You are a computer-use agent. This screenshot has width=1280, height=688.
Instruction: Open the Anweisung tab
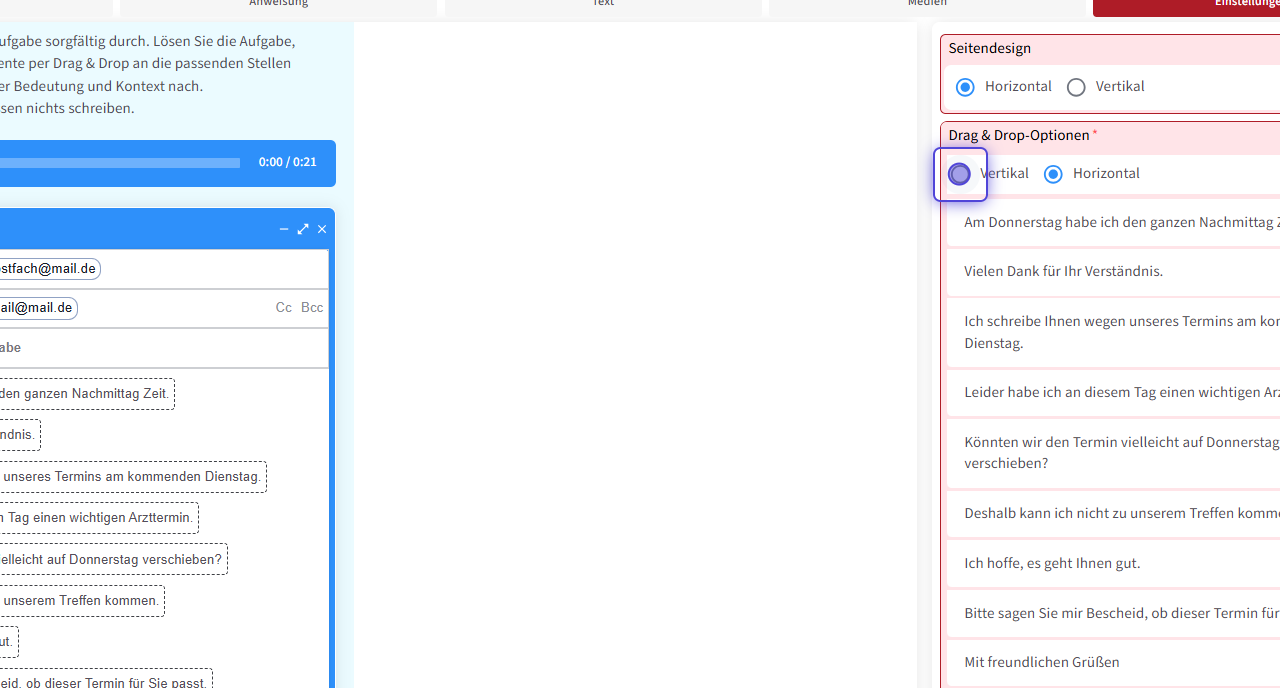tap(278, 6)
